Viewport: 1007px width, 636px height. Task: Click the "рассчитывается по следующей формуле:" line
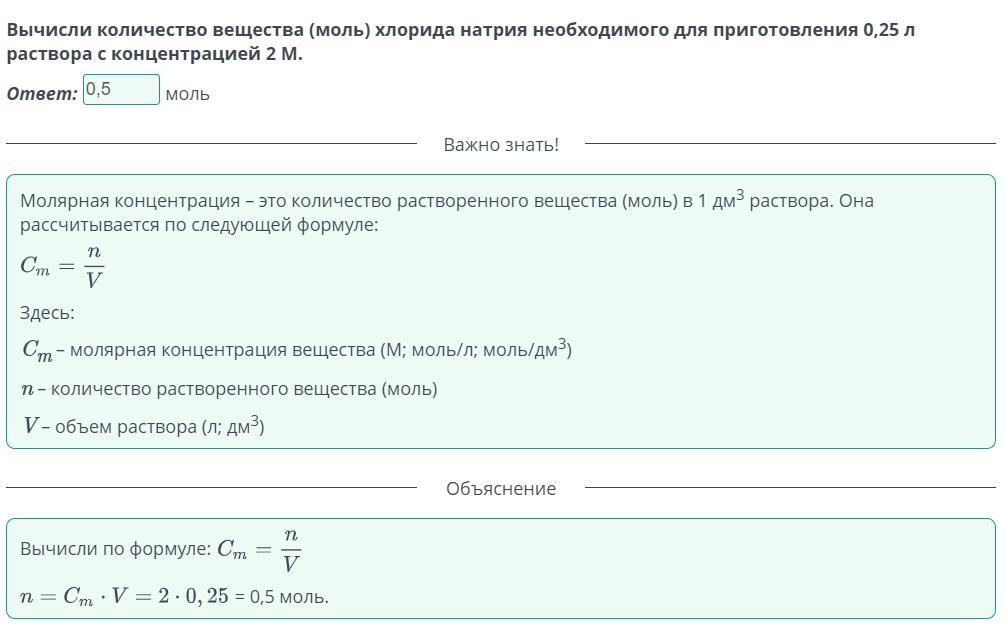click(199, 225)
